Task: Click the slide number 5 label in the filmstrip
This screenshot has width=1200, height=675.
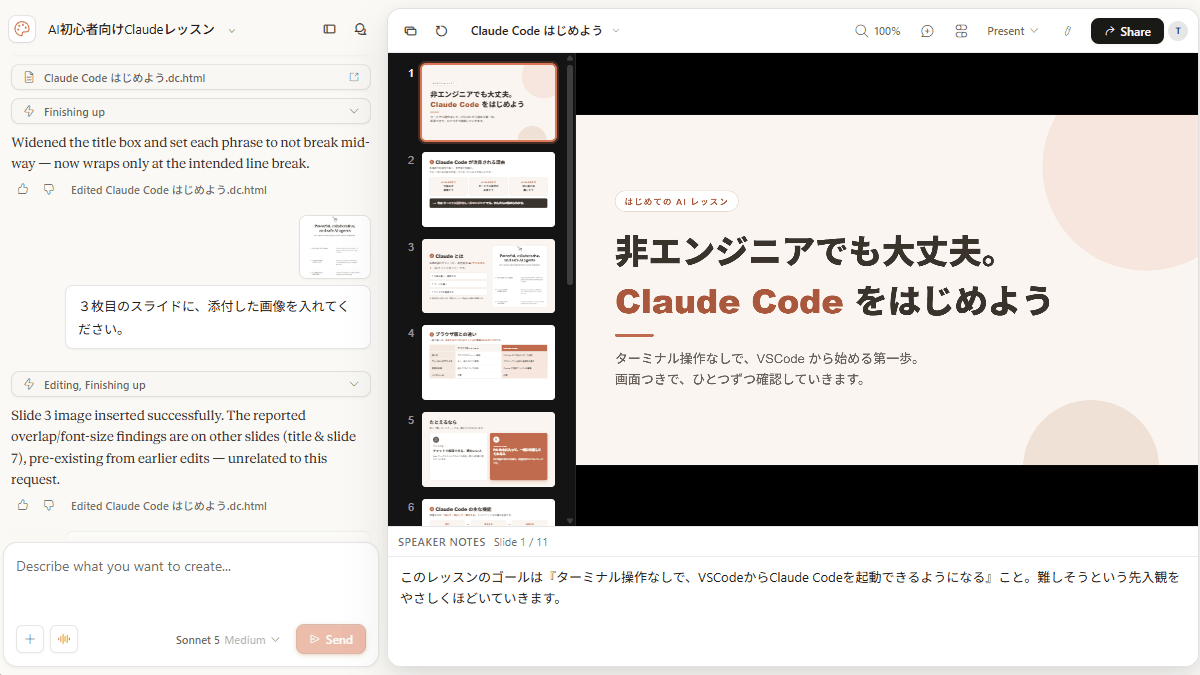Action: click(x=411, y=421)
